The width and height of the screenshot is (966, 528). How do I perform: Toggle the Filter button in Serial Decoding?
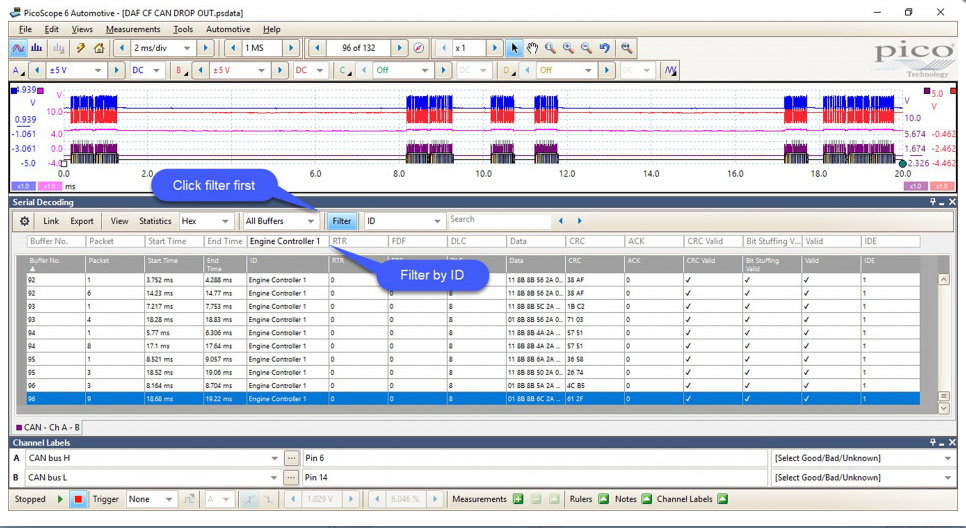pyautogui.click(x=341, y=221)
